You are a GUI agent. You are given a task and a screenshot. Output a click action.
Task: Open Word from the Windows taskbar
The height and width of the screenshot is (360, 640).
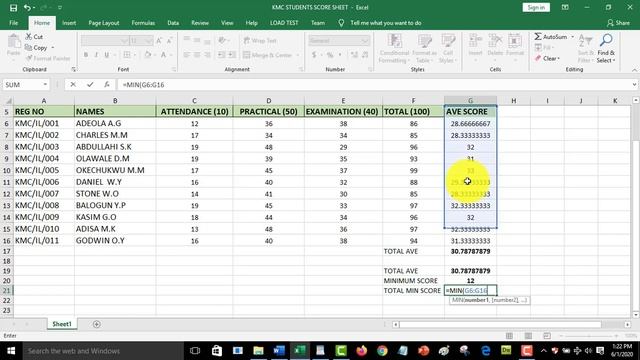click(x=279, y=351)
